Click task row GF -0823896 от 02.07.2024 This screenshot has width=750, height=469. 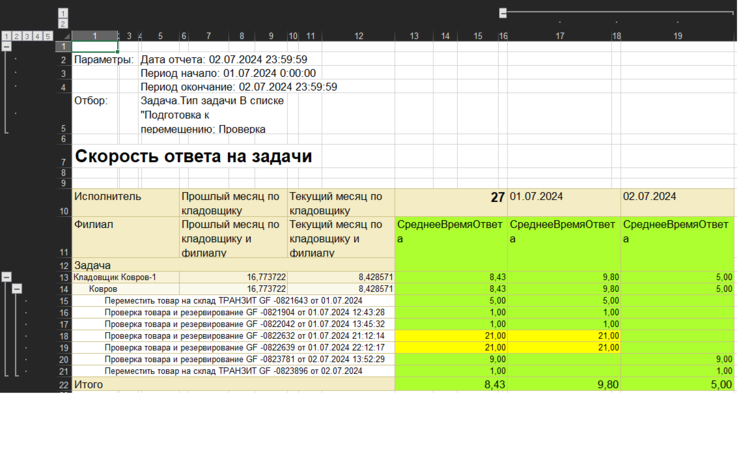[233, 371]
